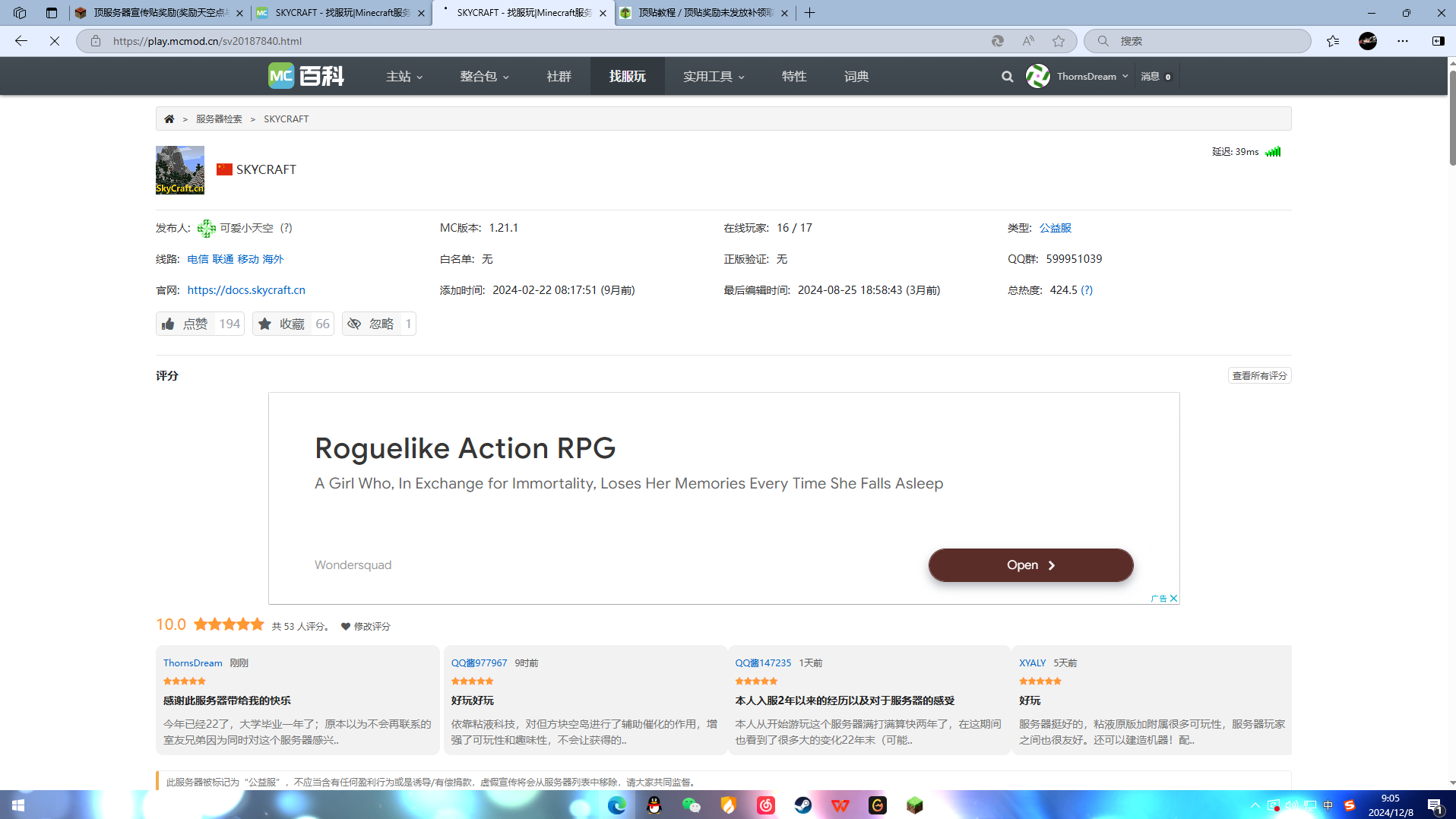Open the notification center icon
Screen dimensions: 1456x819
click(1435, 805)
